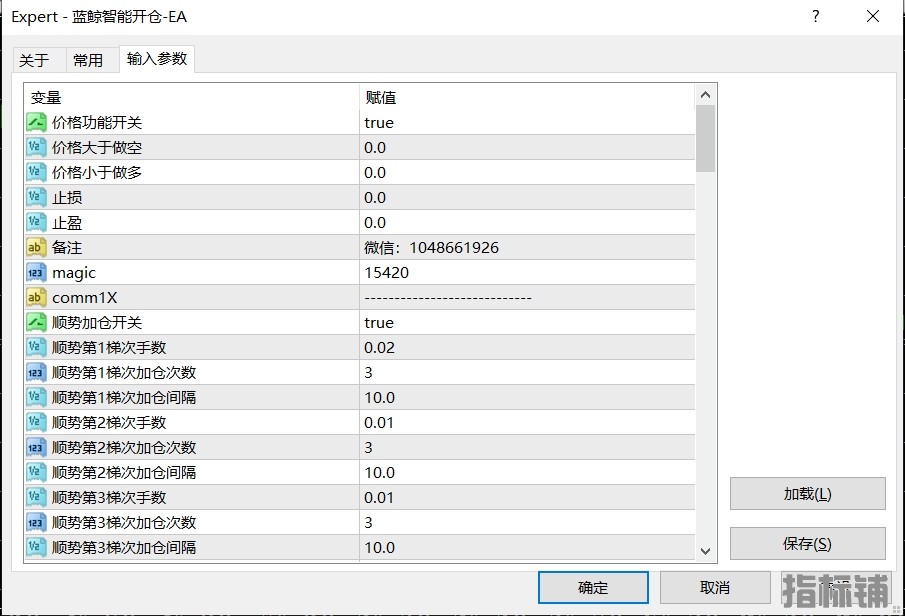Image resolution: width=905 pixels, height=616 pixels.
Task: Close the Expert dialog window
Action: (873, 16)
